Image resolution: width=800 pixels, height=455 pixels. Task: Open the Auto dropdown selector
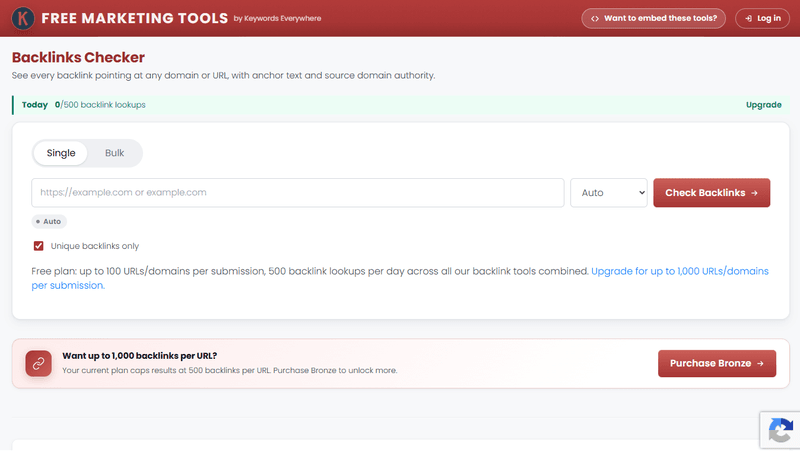click(609, 193)
